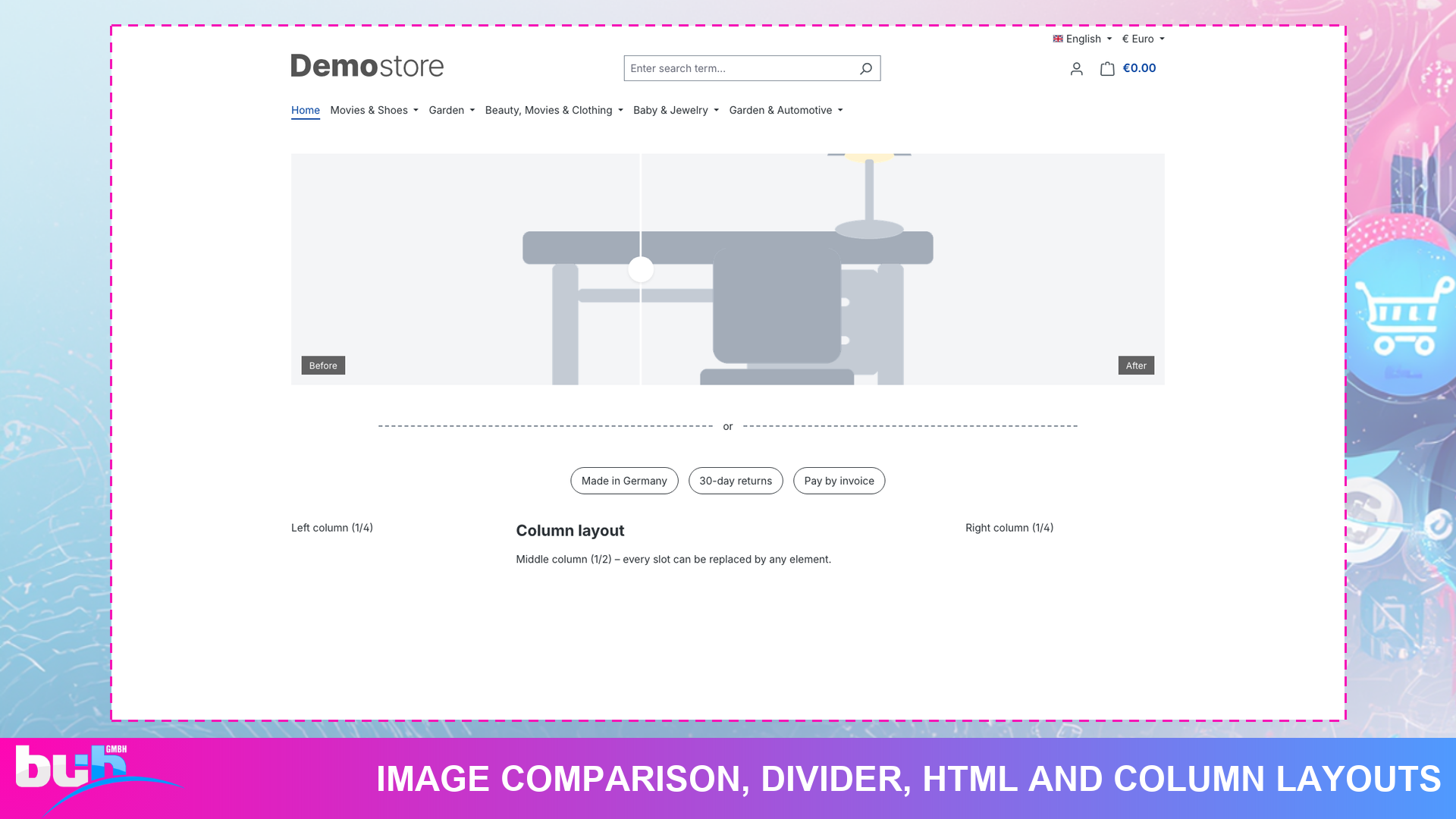Click the Made in Germany badge
The width and height of the screenshot is (1456, 819).
point(624,481)
